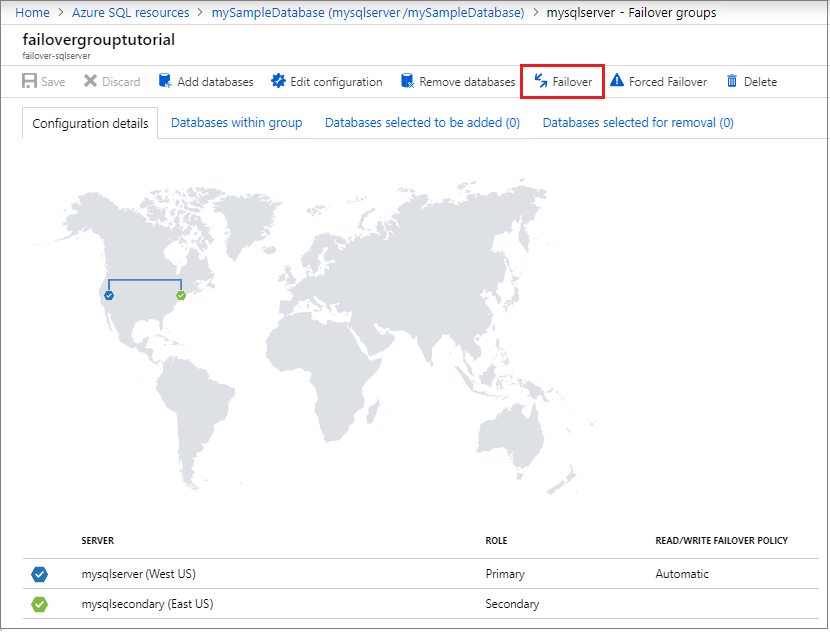Screen dimensions: 830x632
Task: Switch to Databases within group tab
Action: (236, 122)
